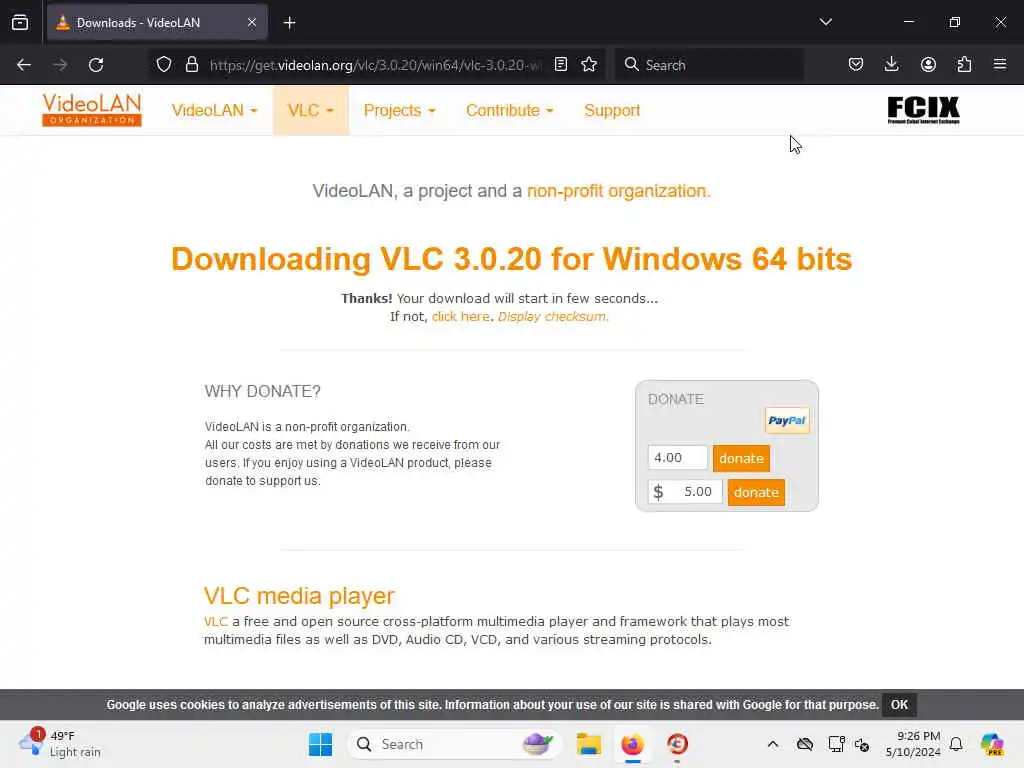The width and height of the screenshot is (1024, 768).
Task: Click the VLC link in the description
Action: 216,621
